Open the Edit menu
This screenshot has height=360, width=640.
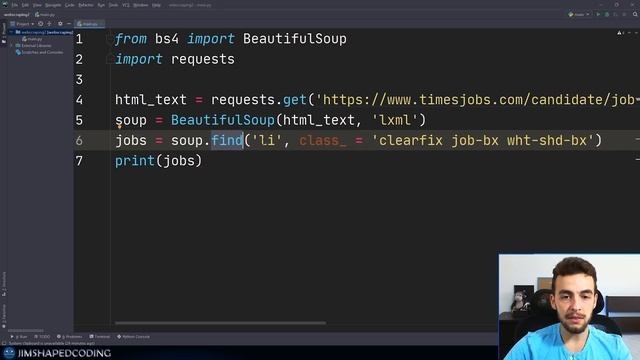tap(25, 5)
